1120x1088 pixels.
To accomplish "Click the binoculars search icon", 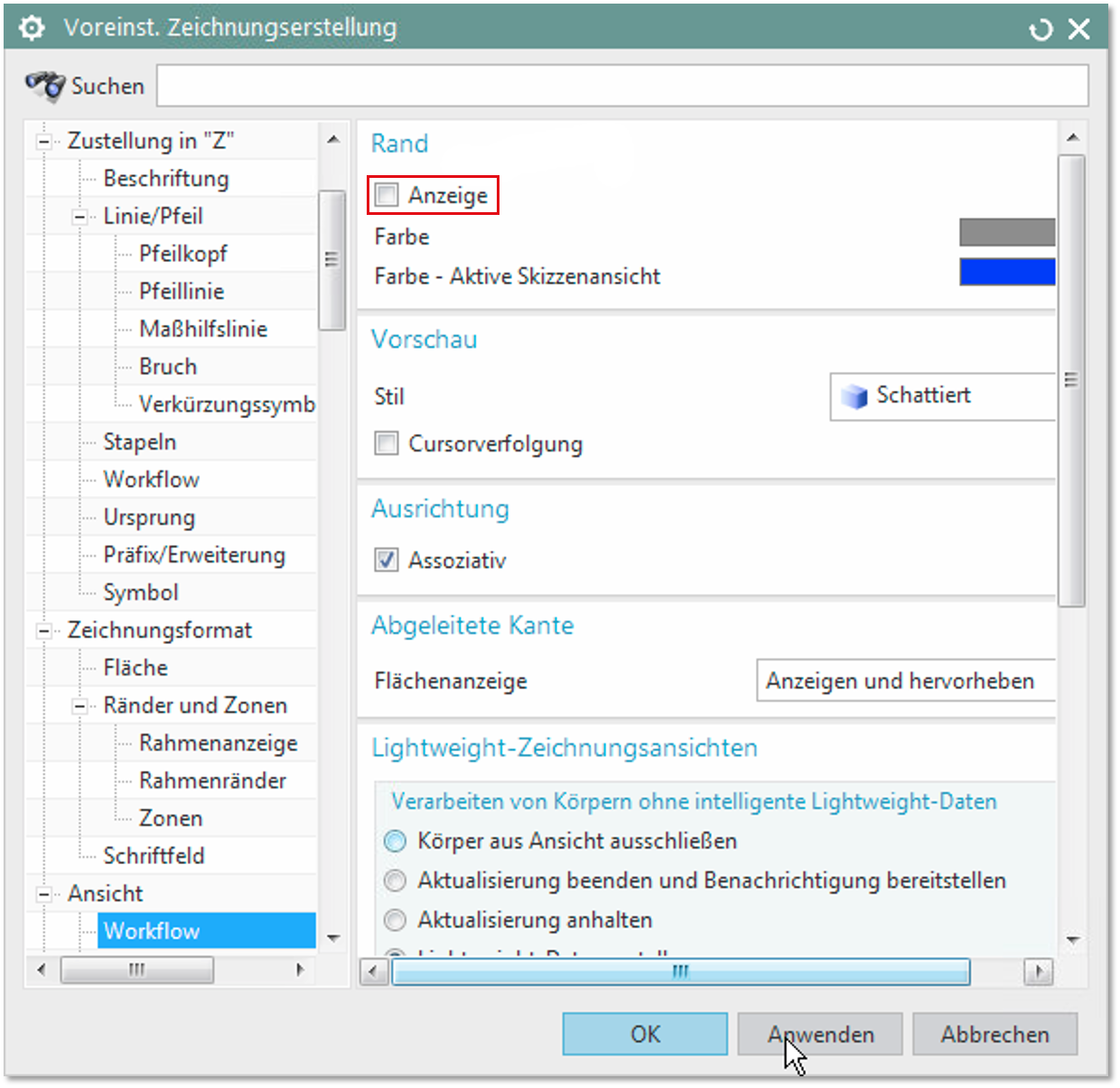I will 44,86.
